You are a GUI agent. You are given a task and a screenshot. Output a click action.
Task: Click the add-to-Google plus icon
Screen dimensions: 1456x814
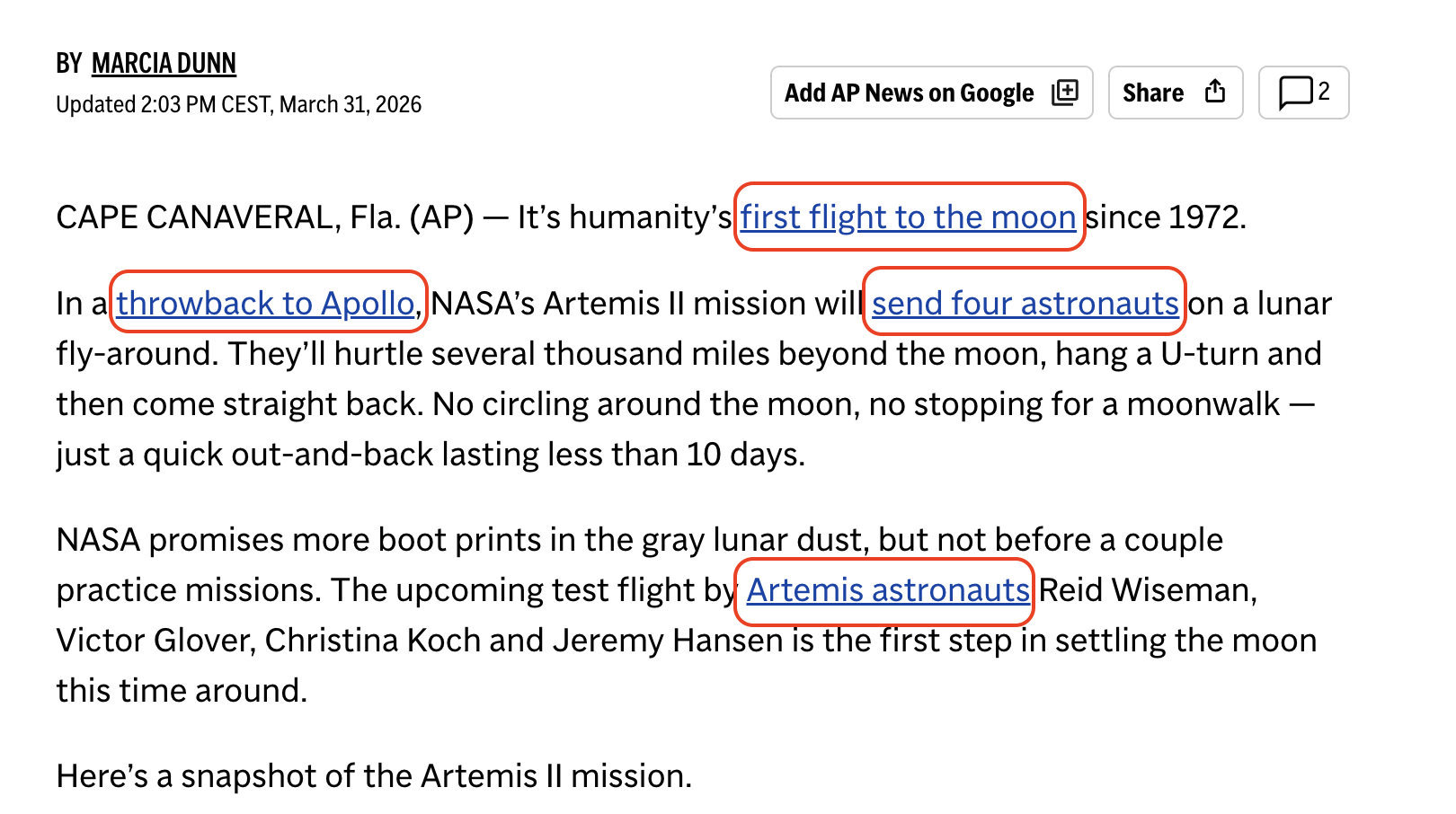tap(1065, 92)
